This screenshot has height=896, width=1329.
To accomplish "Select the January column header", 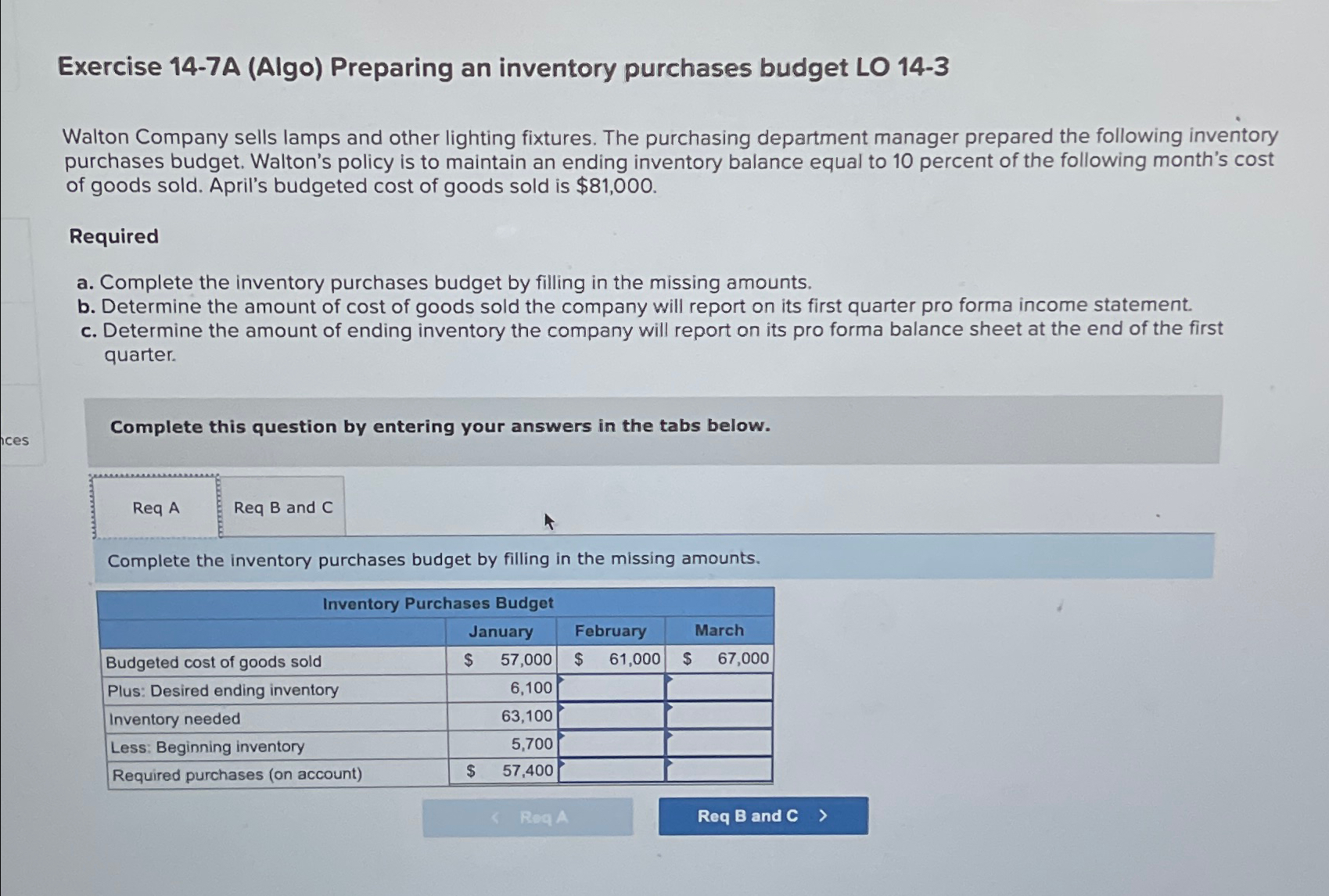I will [x=503, y=631].
